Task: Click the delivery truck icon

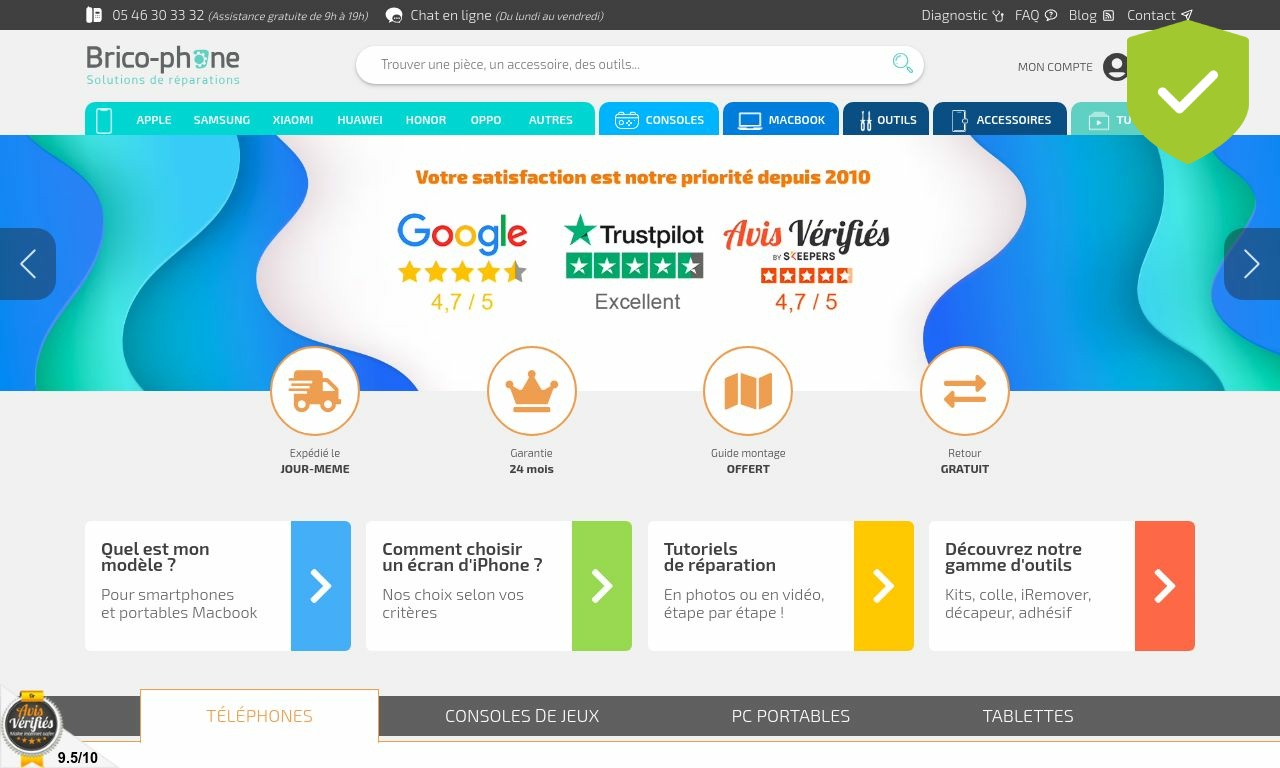Action: tap(315, 391)
